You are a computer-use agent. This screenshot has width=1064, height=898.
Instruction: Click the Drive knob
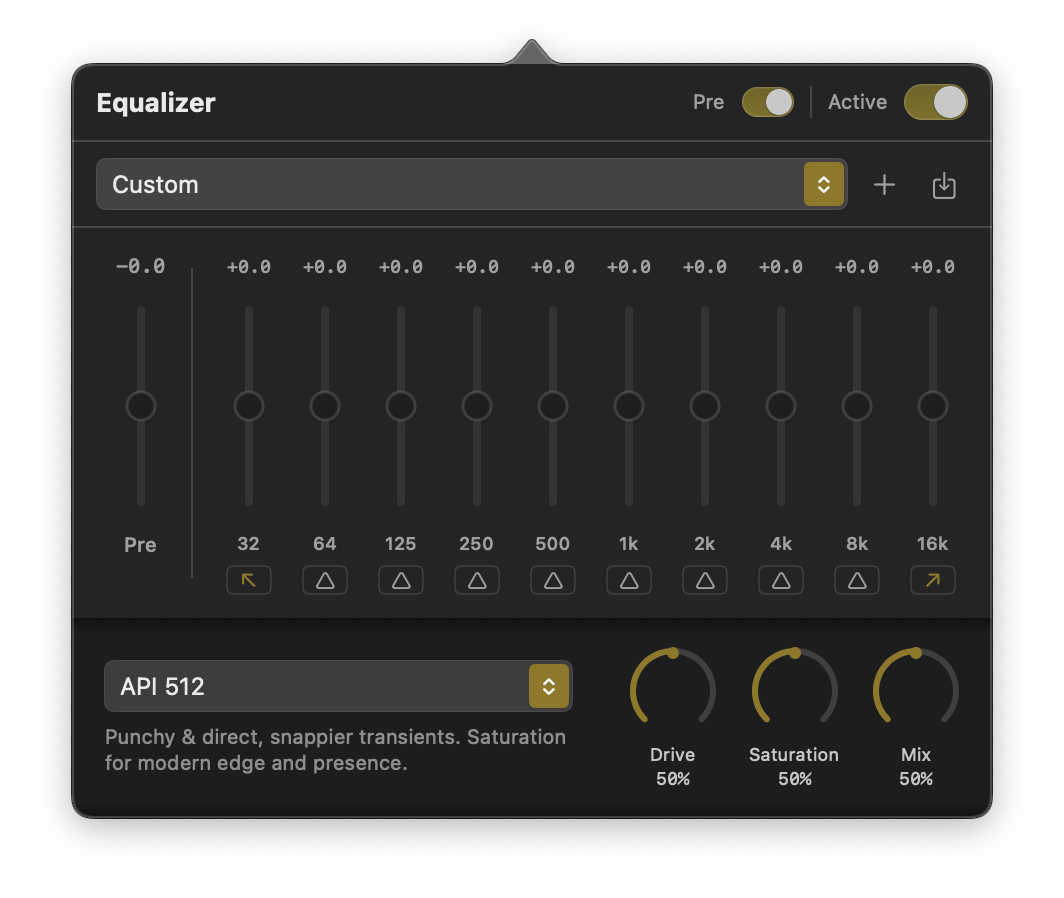(673, 690)
